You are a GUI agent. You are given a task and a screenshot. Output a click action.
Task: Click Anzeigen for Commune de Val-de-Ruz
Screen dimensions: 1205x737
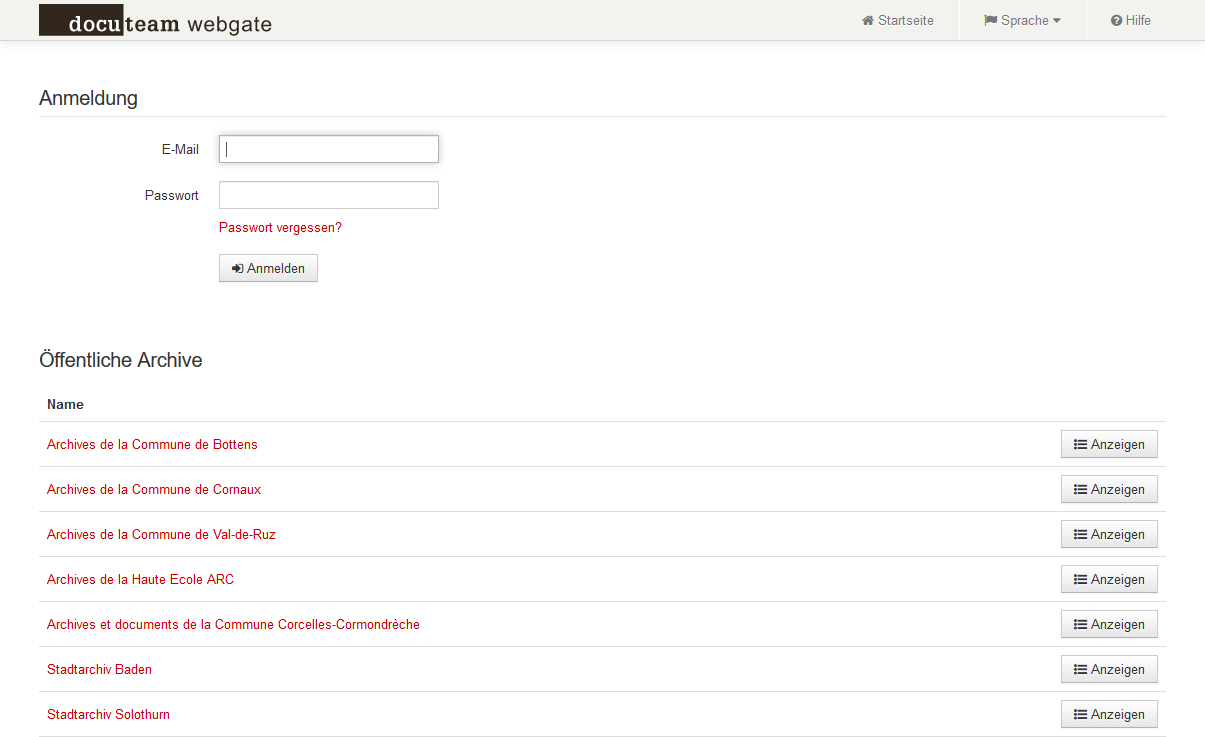click(1109, 534)
